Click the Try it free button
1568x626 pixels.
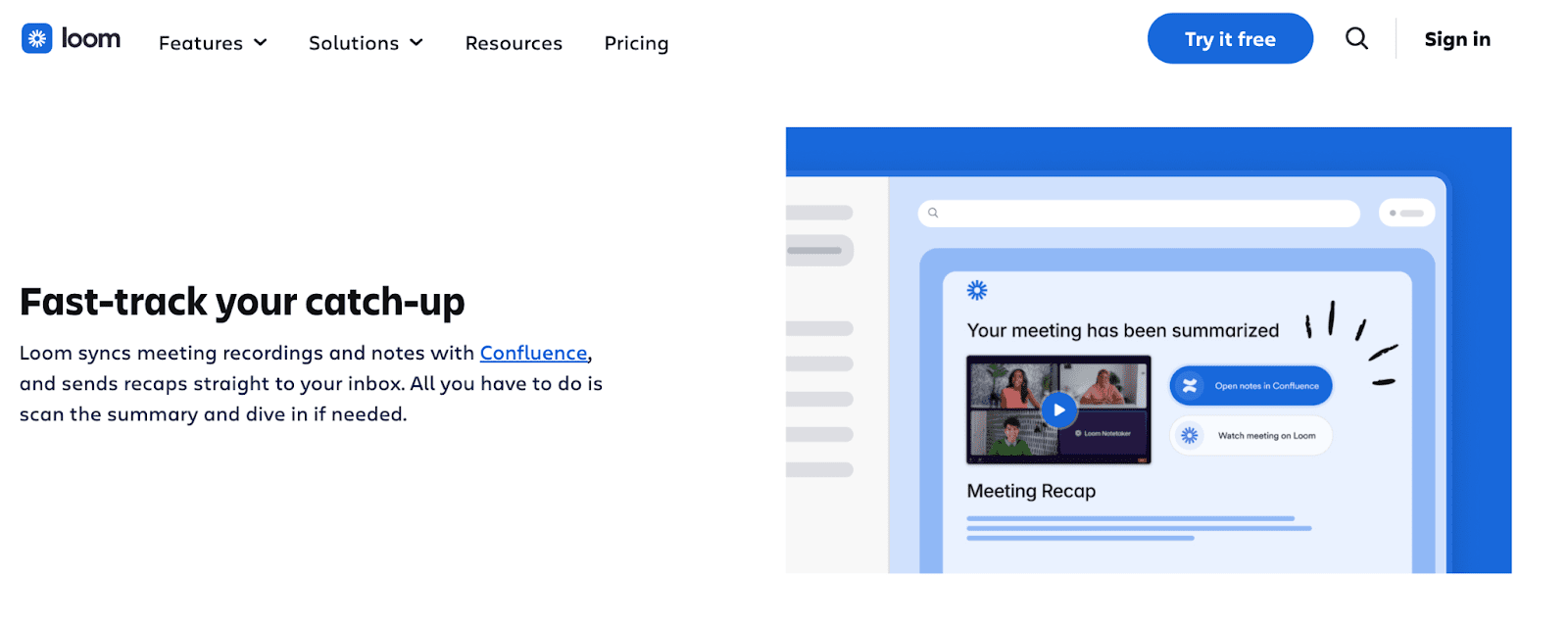pos(1230,38)
